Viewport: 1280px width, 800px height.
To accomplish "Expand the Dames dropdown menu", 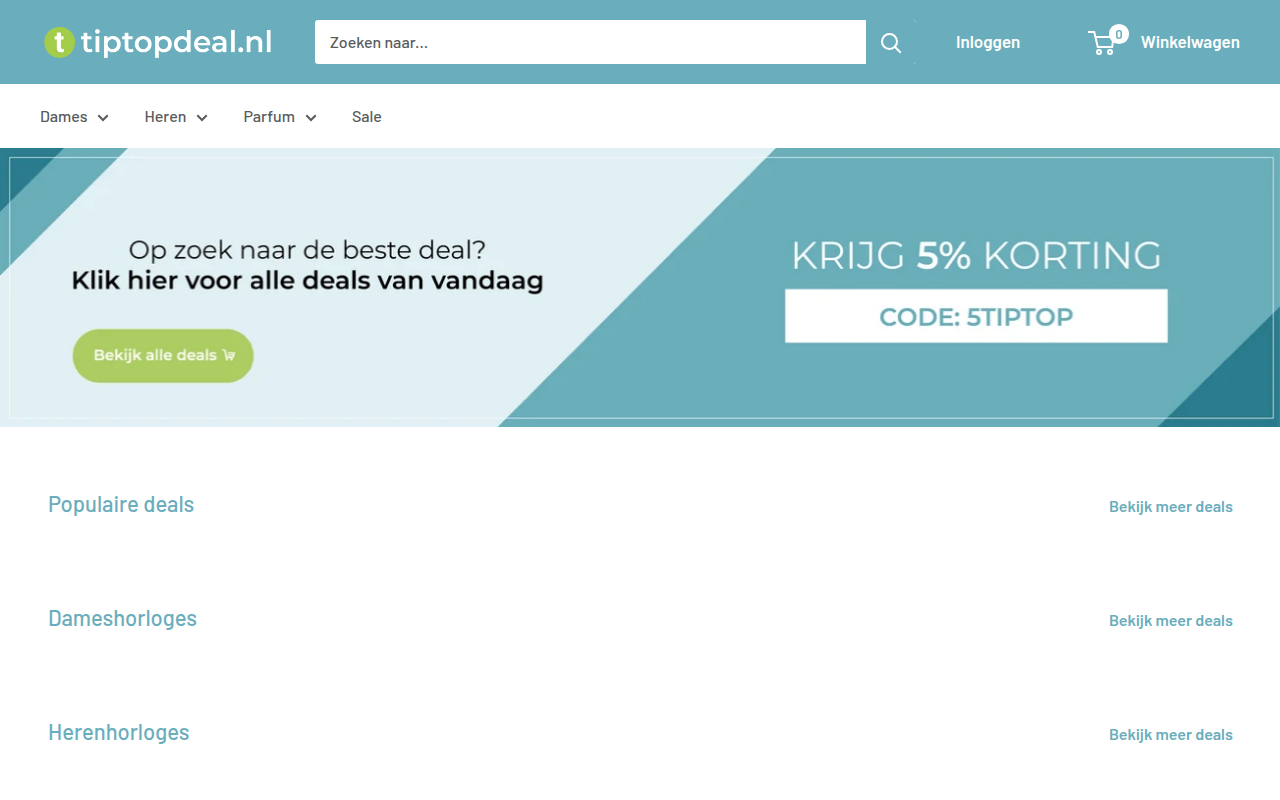I will click(75, 117).
